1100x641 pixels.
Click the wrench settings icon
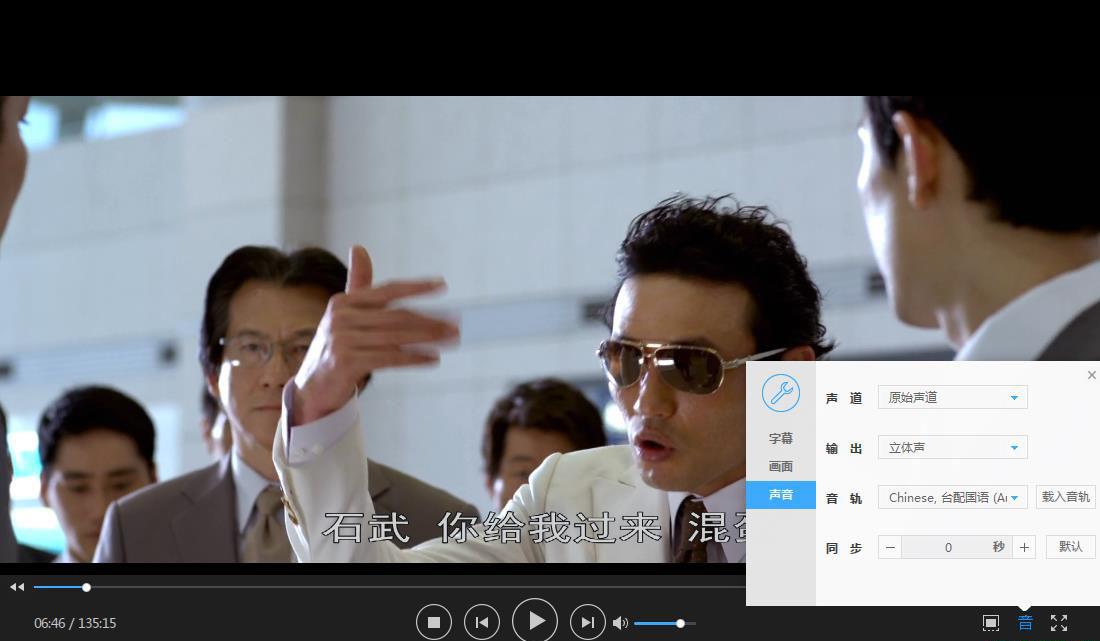pos(781,393)
